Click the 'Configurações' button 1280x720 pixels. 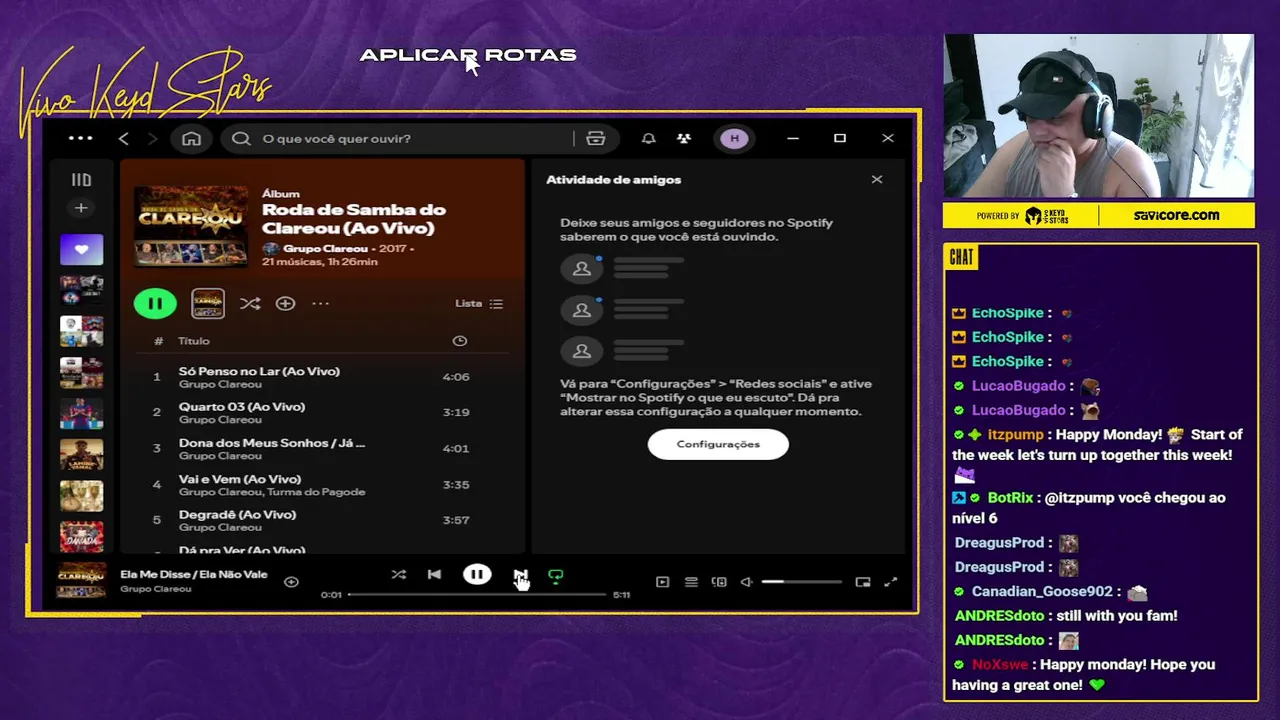[x=718, y=444]
